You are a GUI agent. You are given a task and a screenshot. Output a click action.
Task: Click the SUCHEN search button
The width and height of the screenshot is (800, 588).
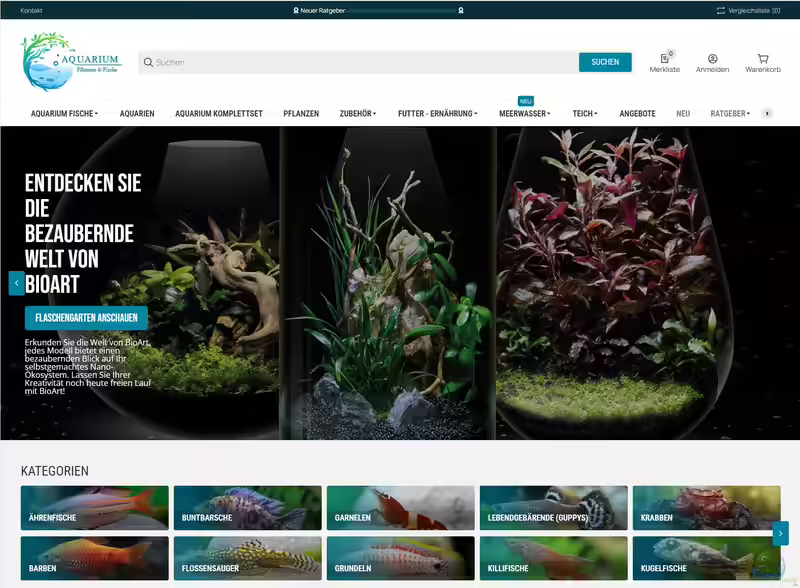tap(604, 62)
